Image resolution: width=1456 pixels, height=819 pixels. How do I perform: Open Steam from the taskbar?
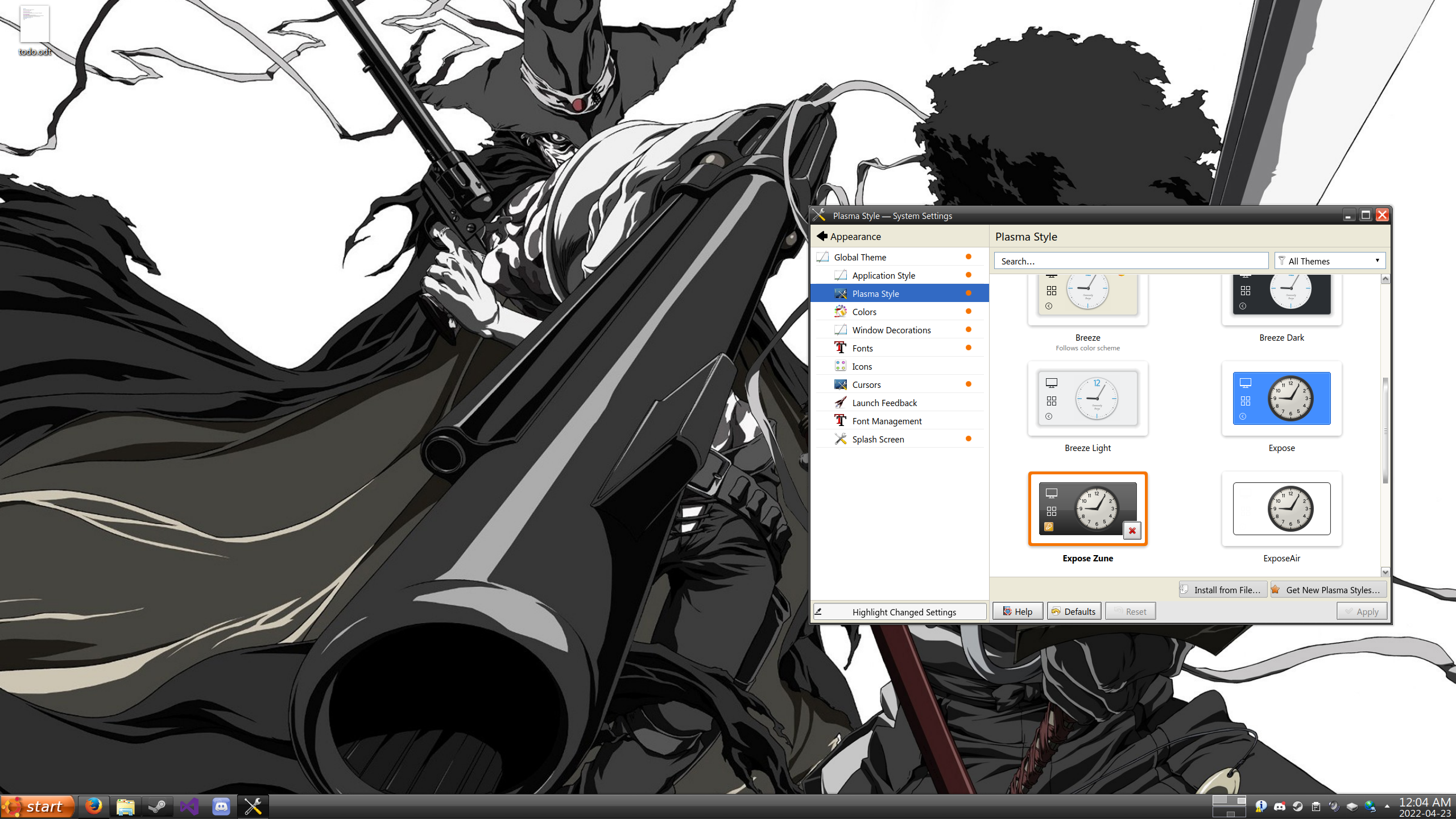coord(158,806)
